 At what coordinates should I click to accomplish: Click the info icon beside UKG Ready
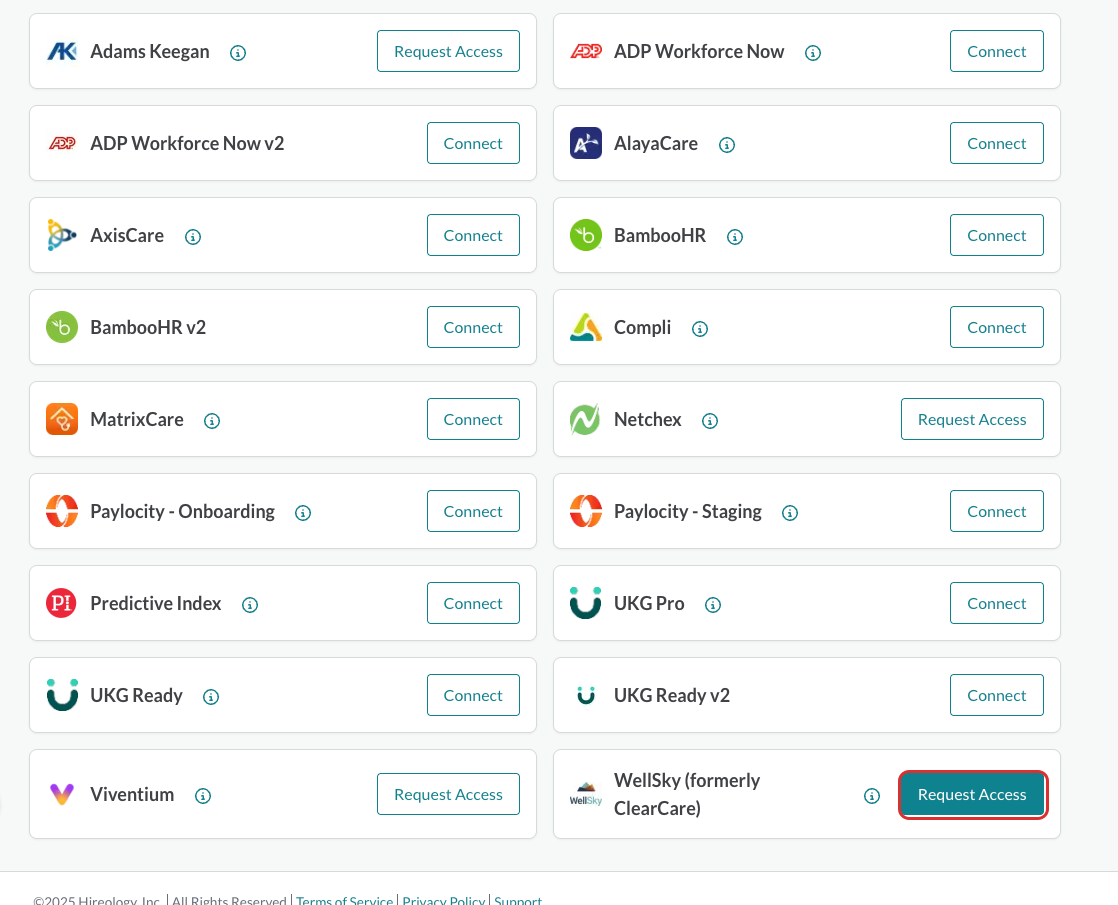click(x=211, y=697)
